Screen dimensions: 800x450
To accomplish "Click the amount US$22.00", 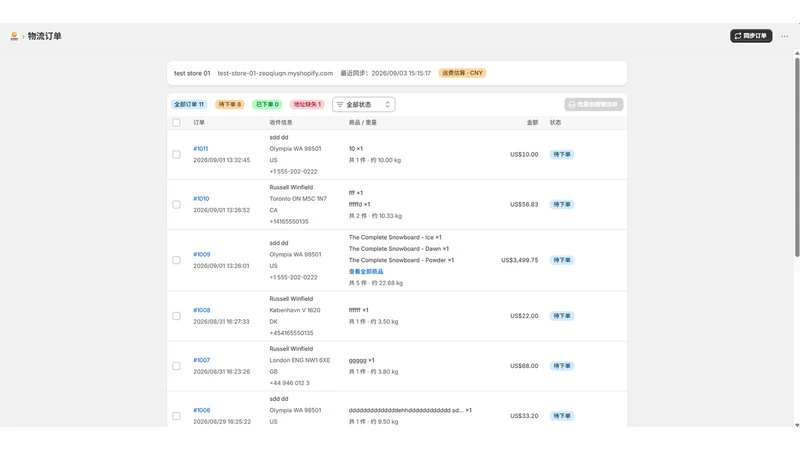I will tap(524, 316).
